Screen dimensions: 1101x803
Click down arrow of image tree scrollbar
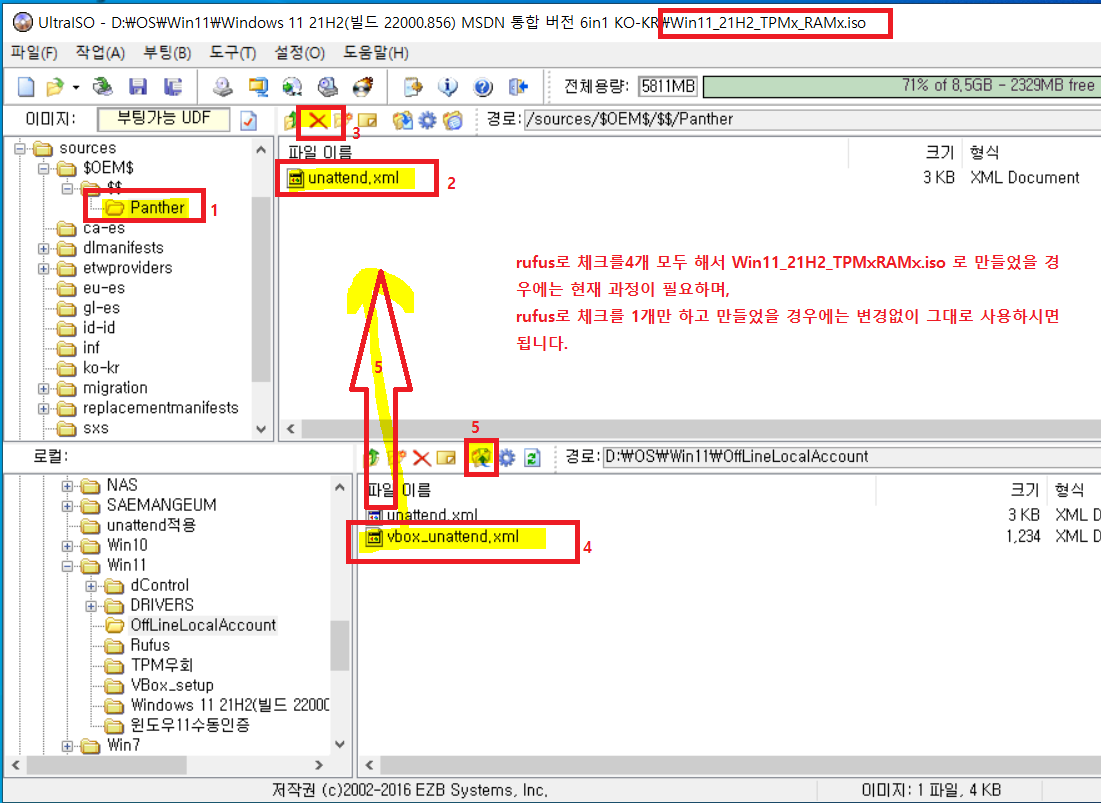click(261, 429)
